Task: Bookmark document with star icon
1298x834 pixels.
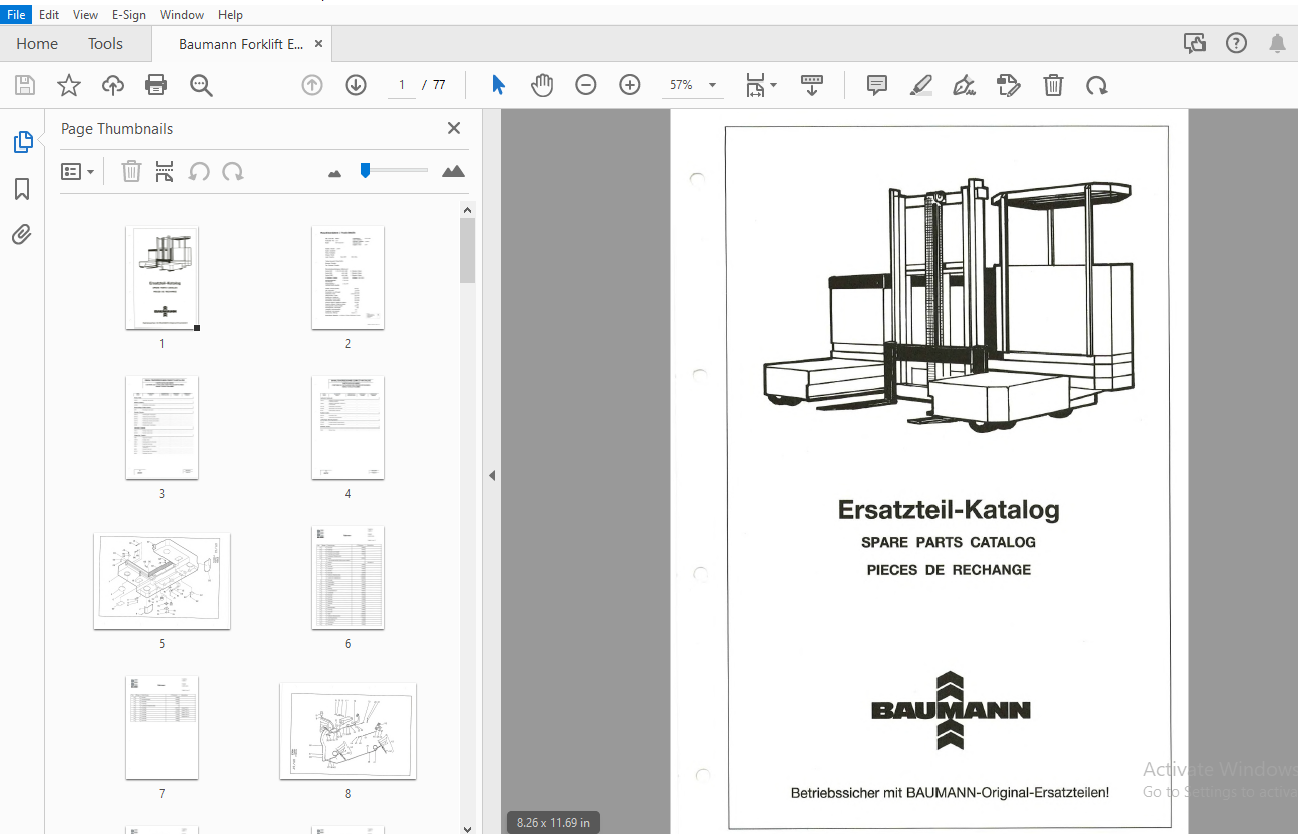Action: 69,85
